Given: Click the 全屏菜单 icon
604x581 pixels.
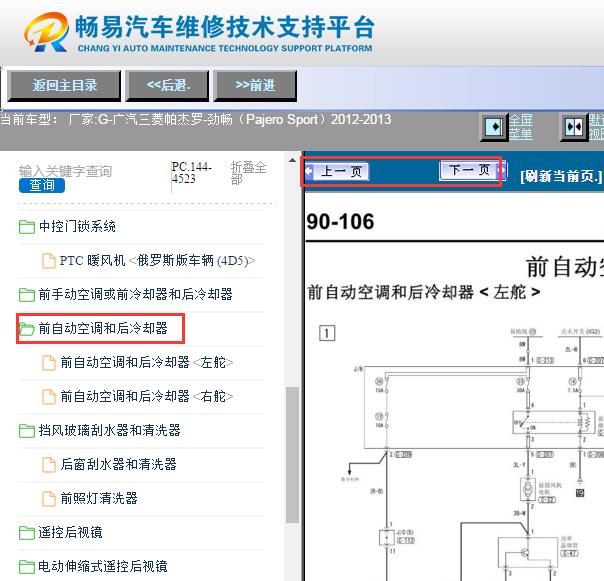Looking at the screenshot, I should pos(493,127).
